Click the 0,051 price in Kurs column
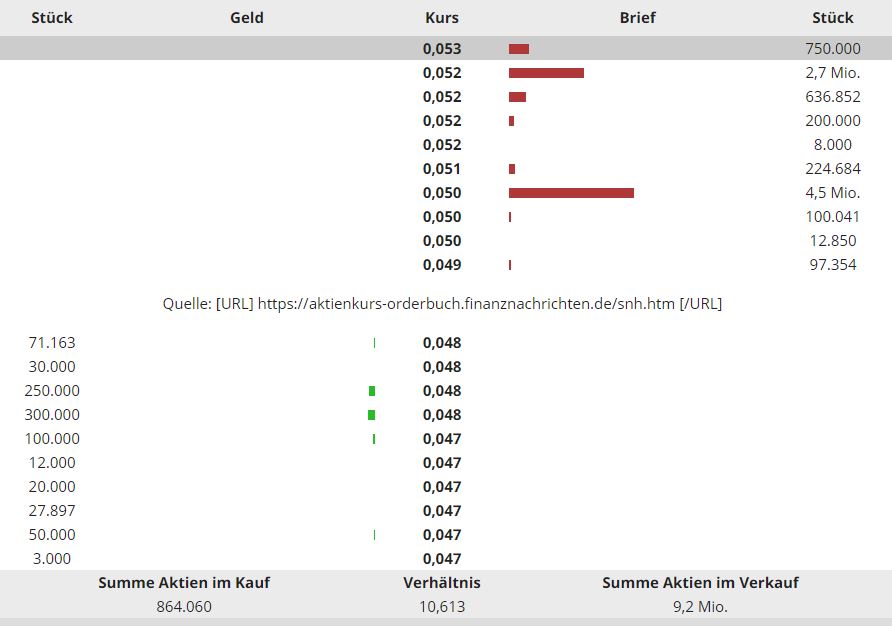 click(x=442, y=169)
